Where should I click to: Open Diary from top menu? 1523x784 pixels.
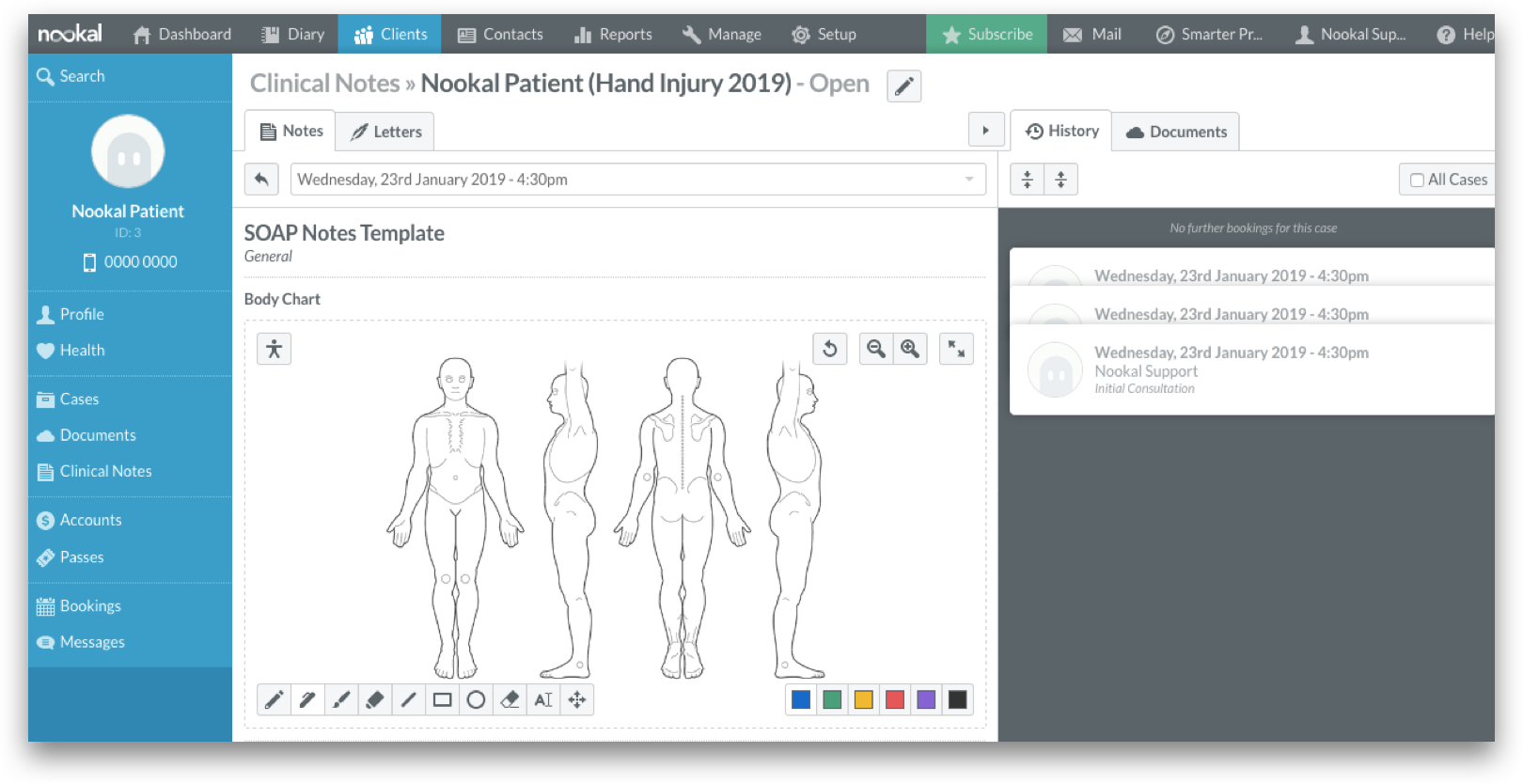(292, 34)
